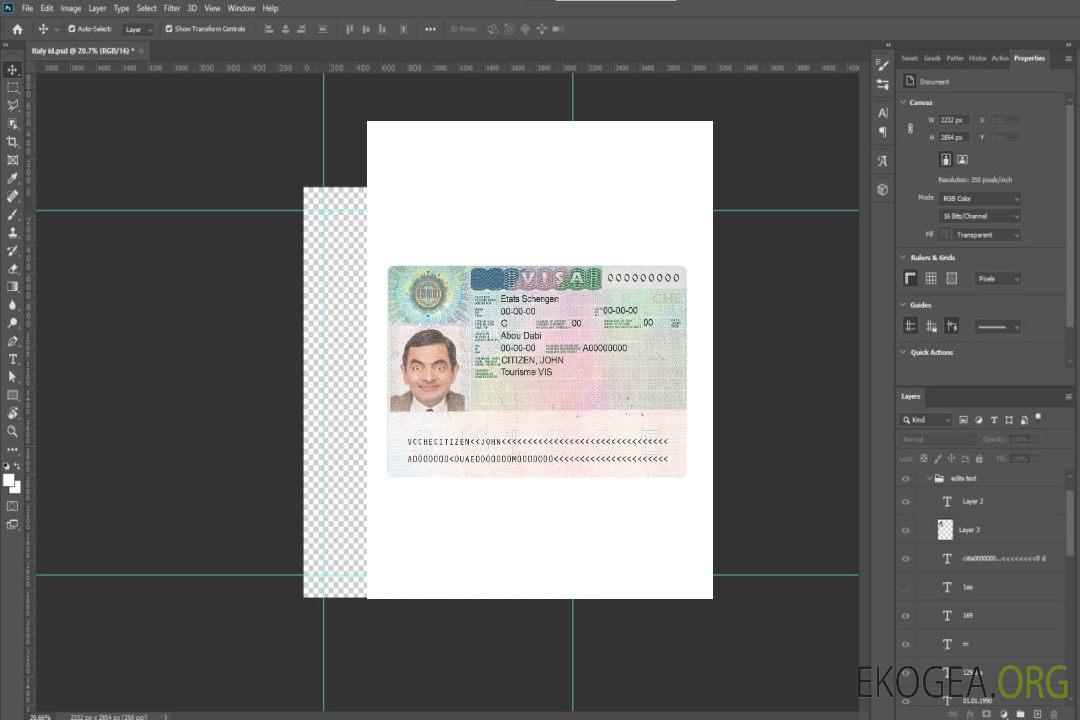The height and width of the screenshot is (720, 1080).
Task: Open the Auto-Select Layer dropdown
Action: tap(138, 30)
